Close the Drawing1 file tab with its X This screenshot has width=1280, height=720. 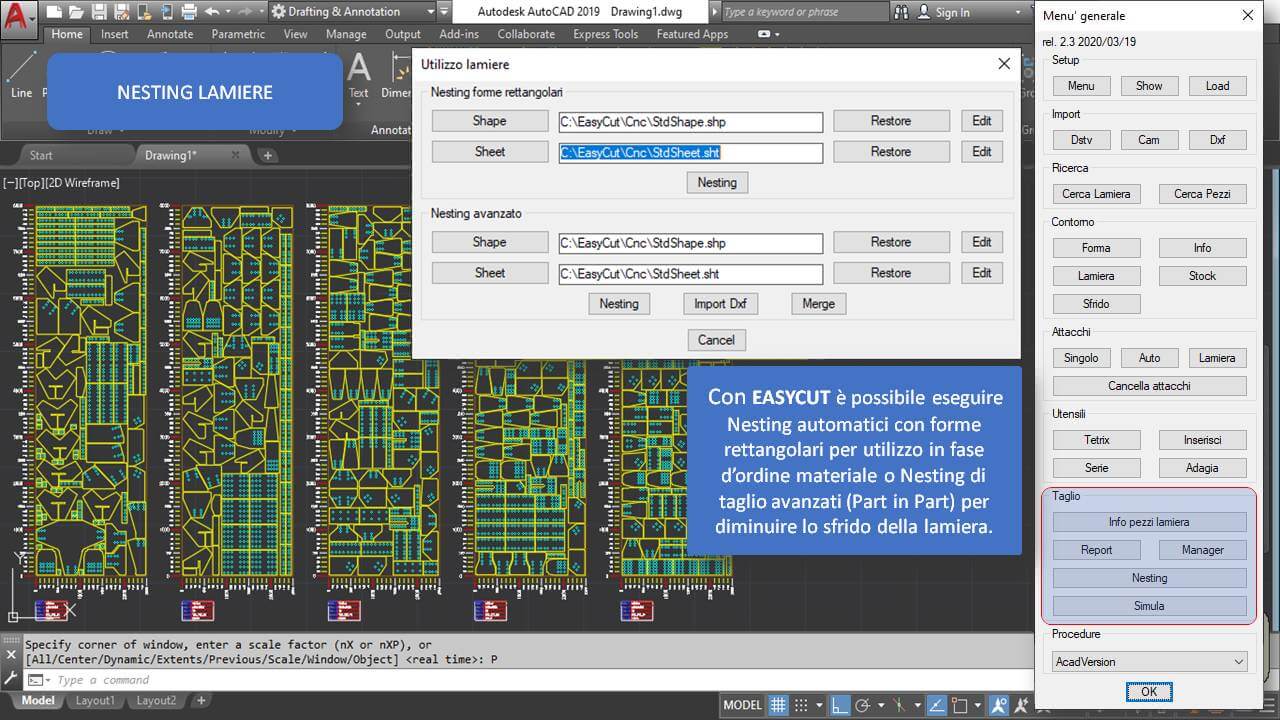click(237, 155)
